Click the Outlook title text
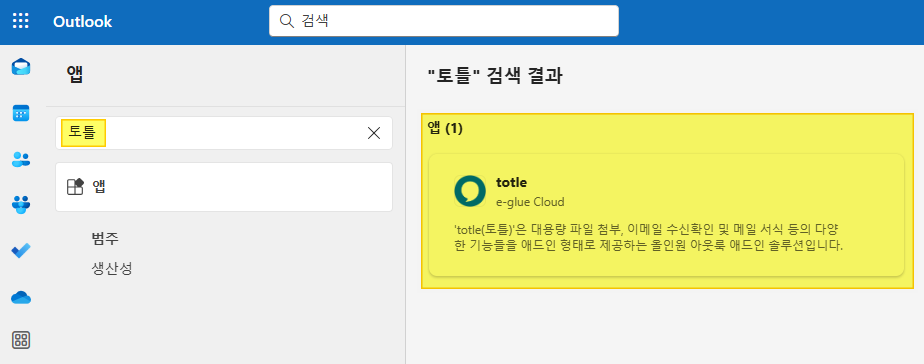Screen dimensions: 924x364 point(82,22)
